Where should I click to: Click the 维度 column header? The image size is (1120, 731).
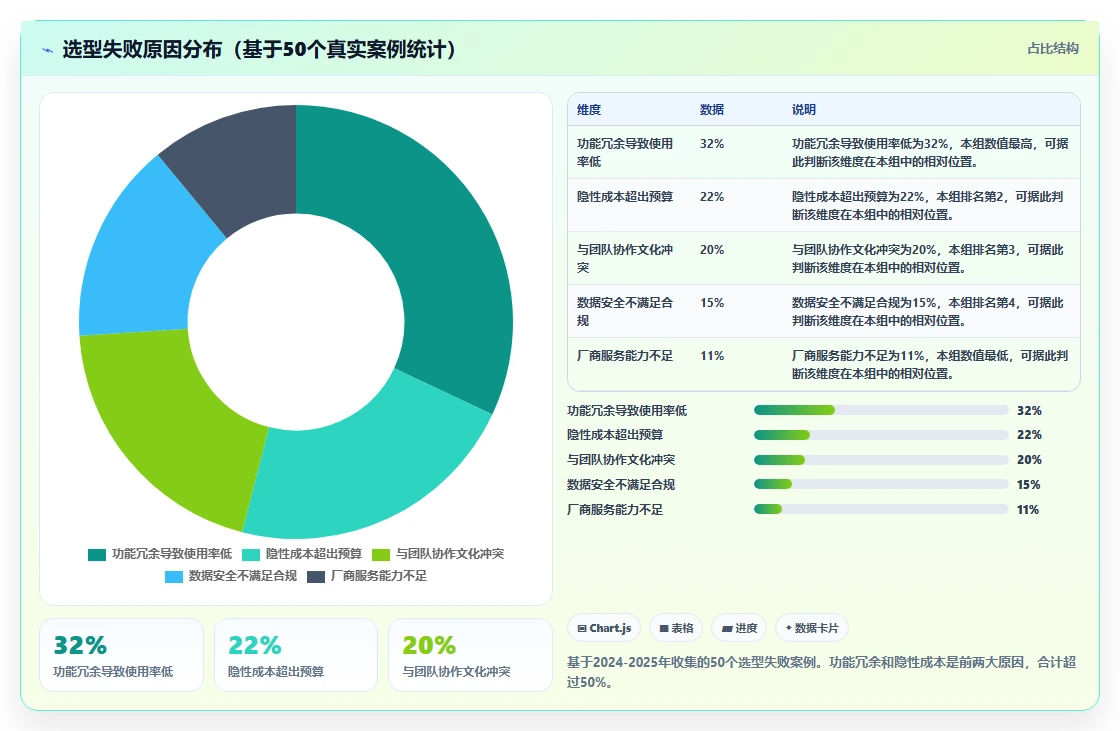(x=589, y=109)
